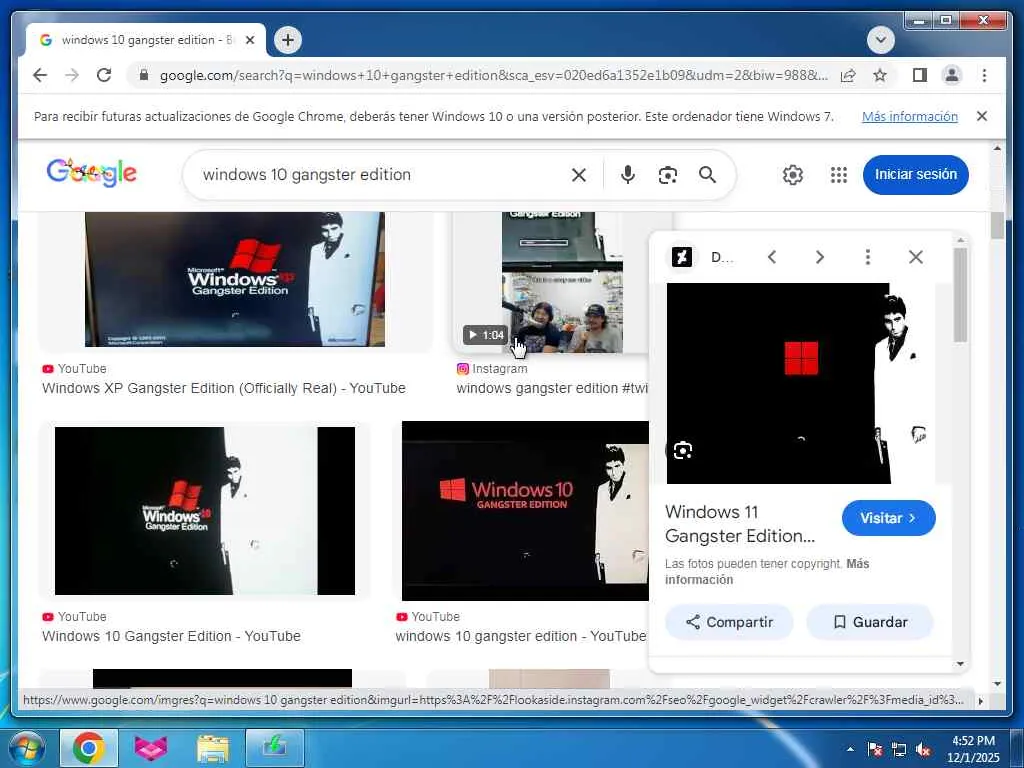Open Windows XP Gangster Edition (Officially Real) title link

point(224,389)
